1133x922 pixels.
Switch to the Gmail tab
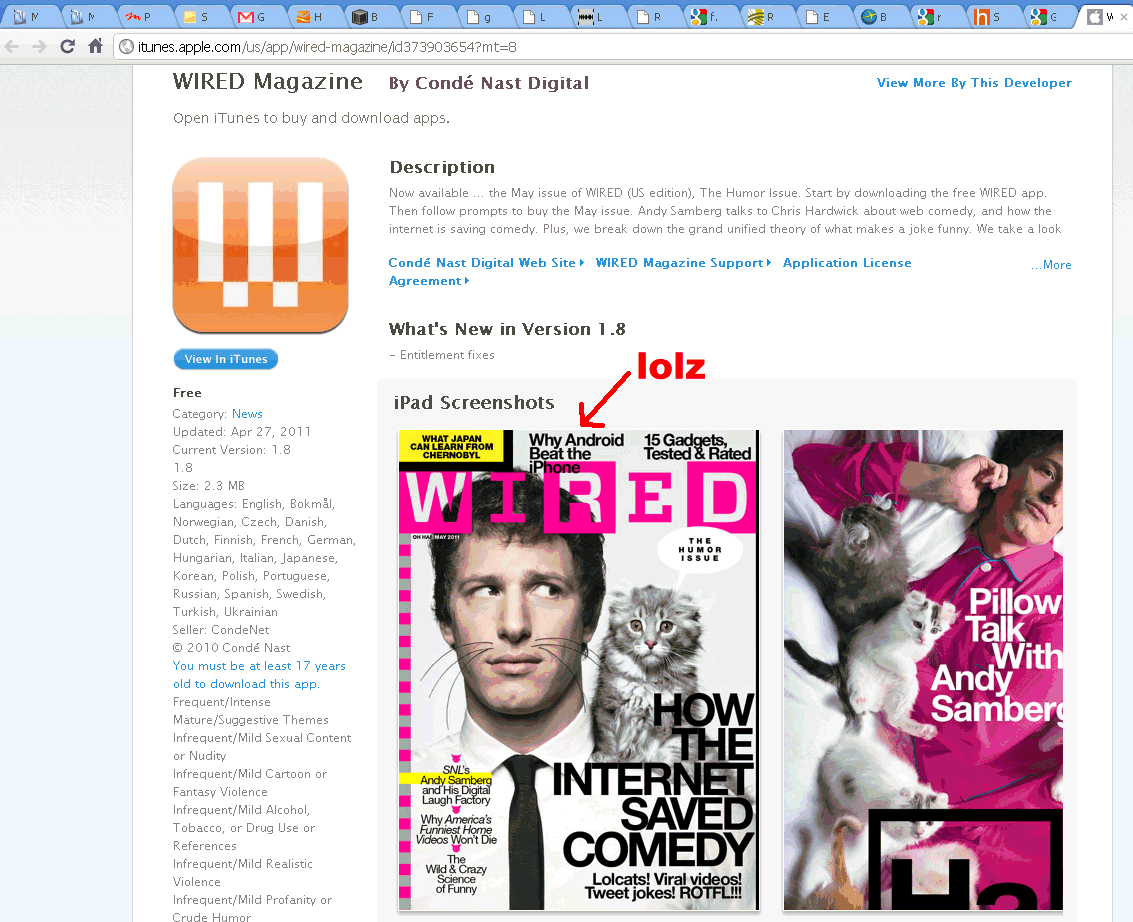point(253,17)
